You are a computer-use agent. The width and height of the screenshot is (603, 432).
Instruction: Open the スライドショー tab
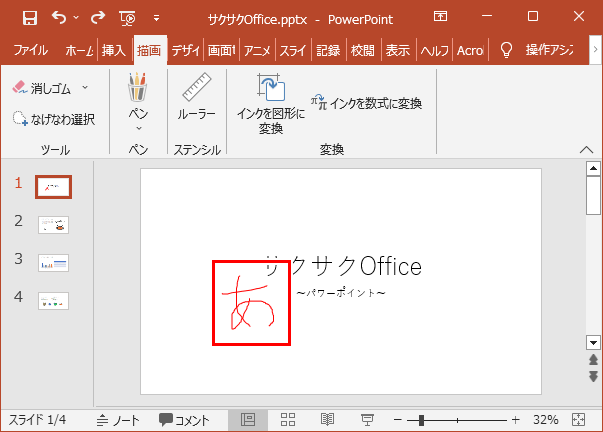[x=293, y=50]
